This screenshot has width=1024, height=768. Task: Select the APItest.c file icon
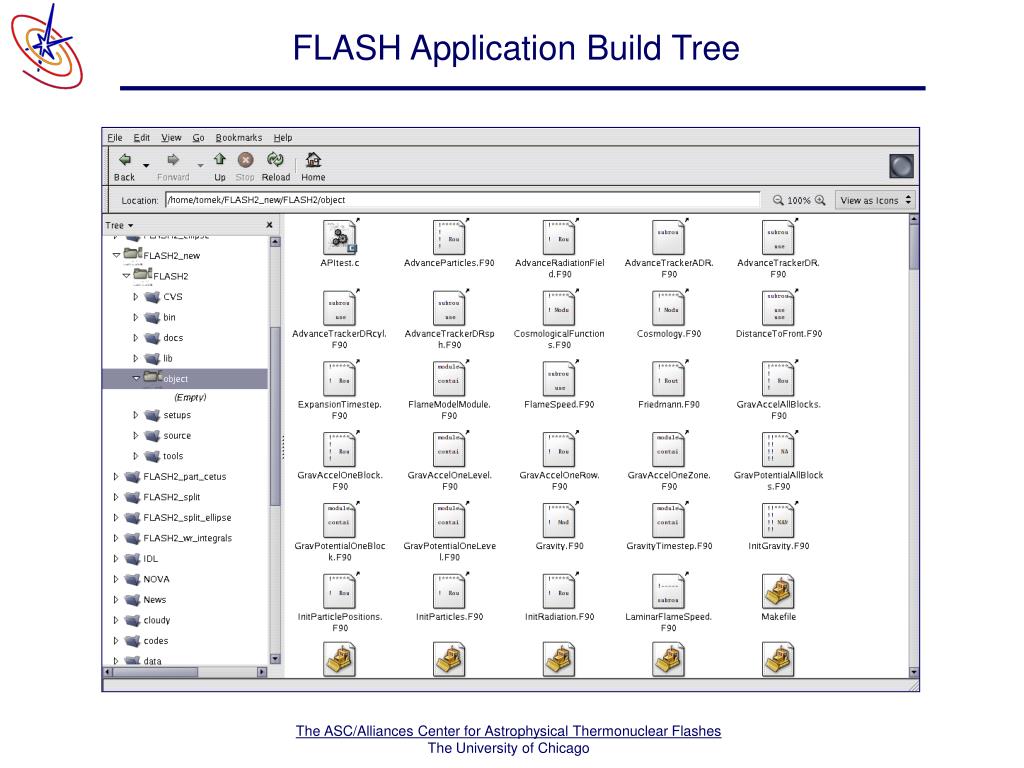340,238
